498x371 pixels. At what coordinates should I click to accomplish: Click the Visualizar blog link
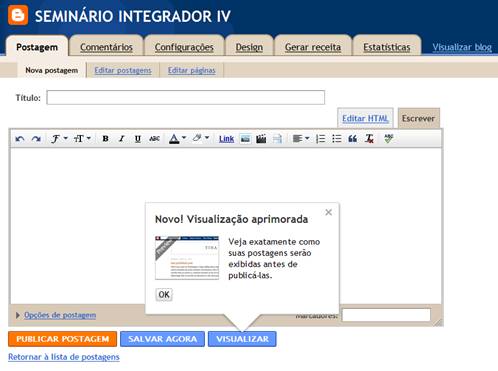[x=462, y=47]
